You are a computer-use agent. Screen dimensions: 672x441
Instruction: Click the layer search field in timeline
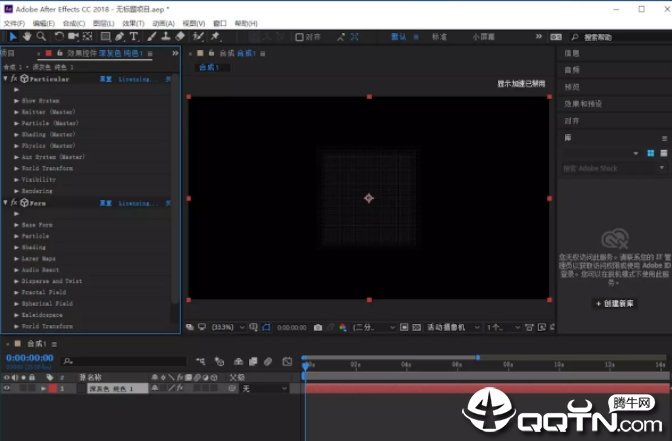[x=150, y=360]
